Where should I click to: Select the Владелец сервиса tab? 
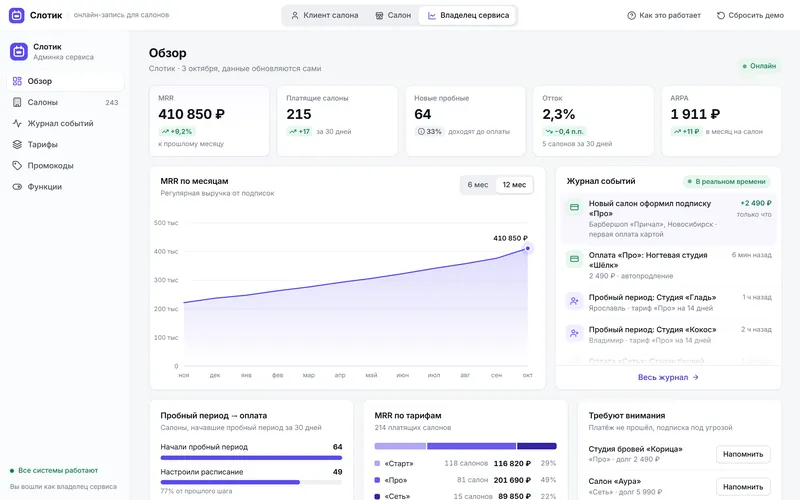click(468, 15)
